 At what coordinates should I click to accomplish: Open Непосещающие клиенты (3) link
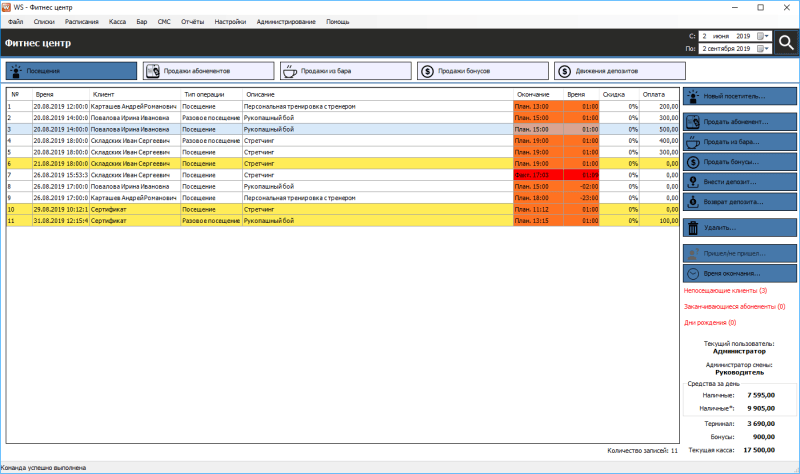725,290
